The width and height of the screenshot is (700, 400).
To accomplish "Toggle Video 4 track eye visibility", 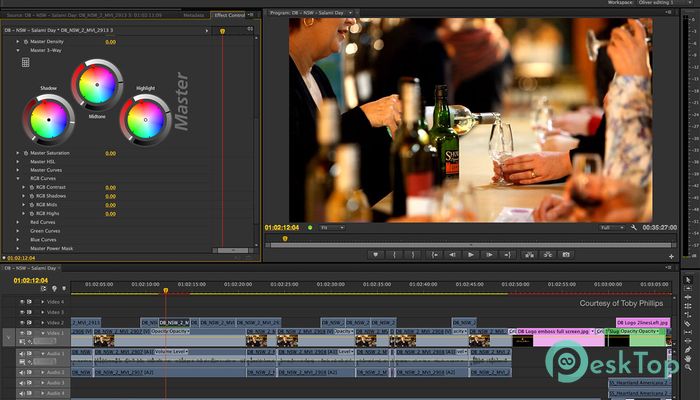I will point(21,302).
